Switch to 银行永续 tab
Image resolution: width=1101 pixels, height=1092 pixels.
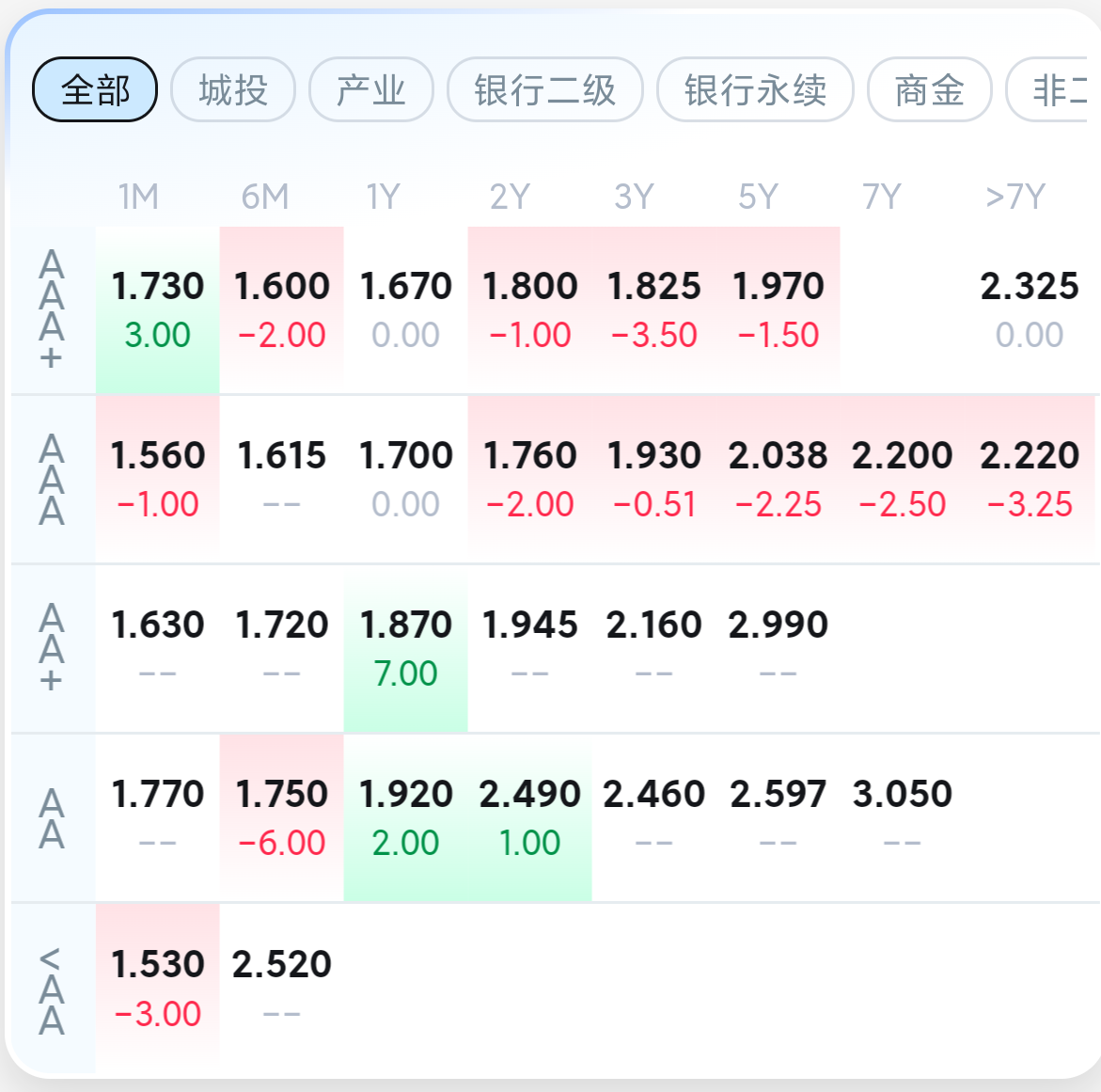pos(755,90)
